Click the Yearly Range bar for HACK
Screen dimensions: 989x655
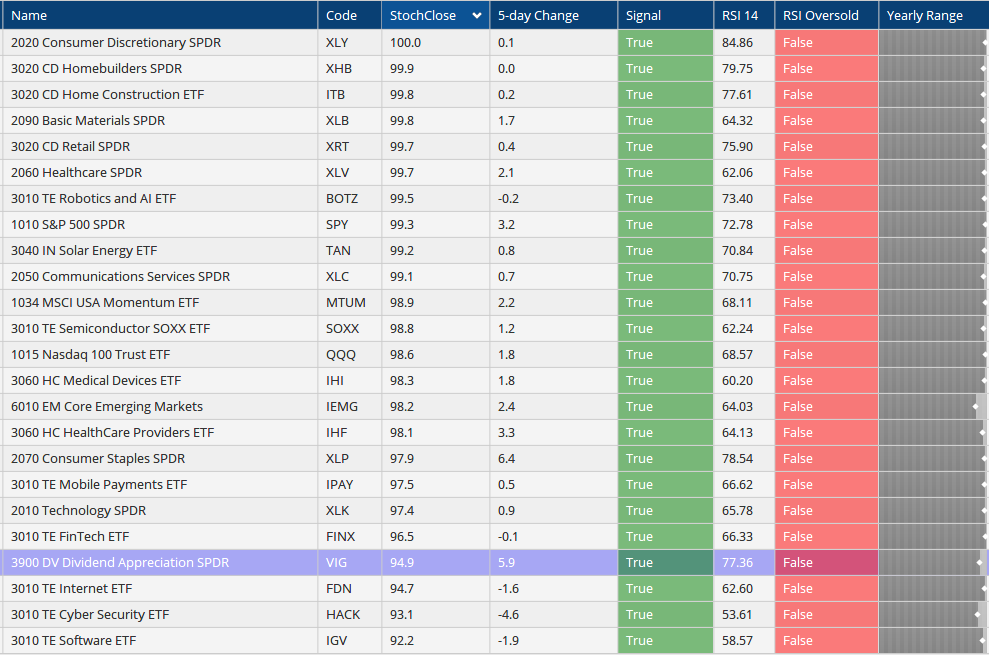[x=933, y=614]
